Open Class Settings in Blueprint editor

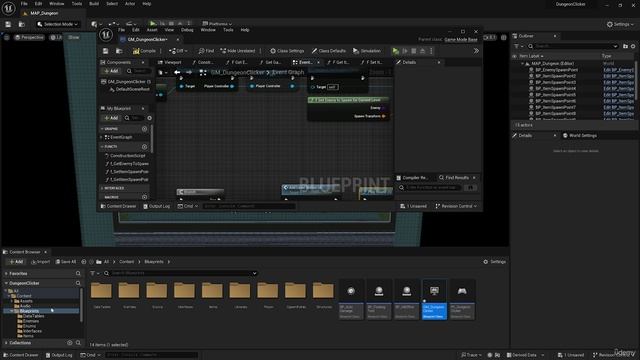(x=287, y=51)
